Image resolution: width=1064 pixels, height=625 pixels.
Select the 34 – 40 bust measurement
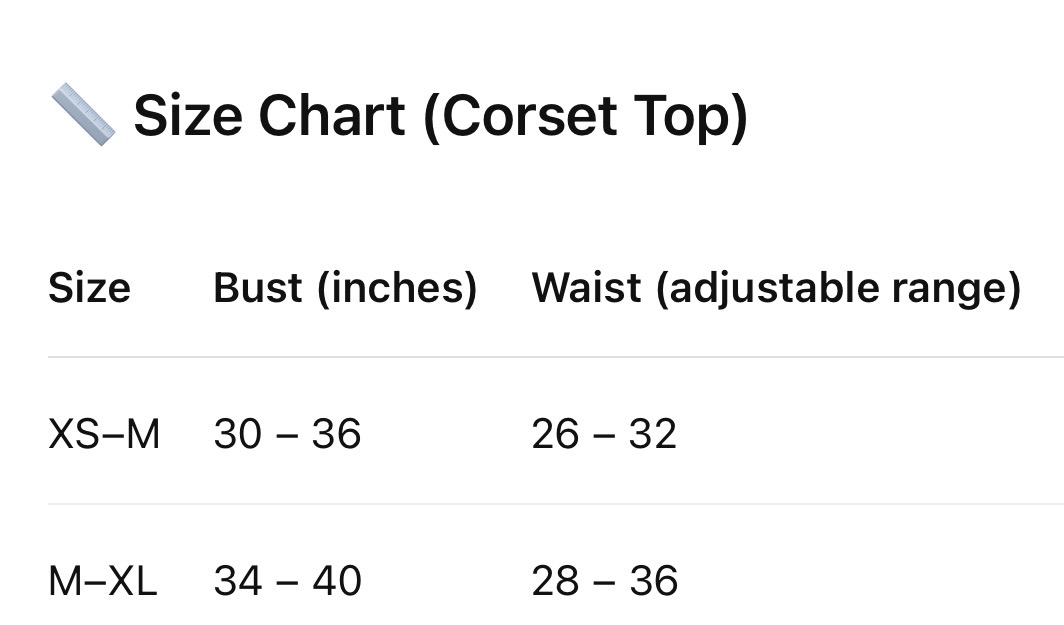pyautogui.click(x=288, y=581)
